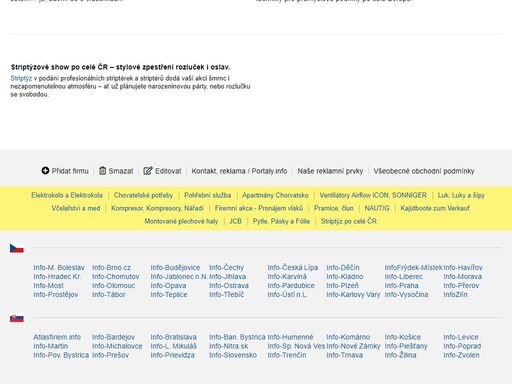Open Kompresor, Kompresory, Nářadí link
This screenshot has width=512, height=384.
pos(157,208)
